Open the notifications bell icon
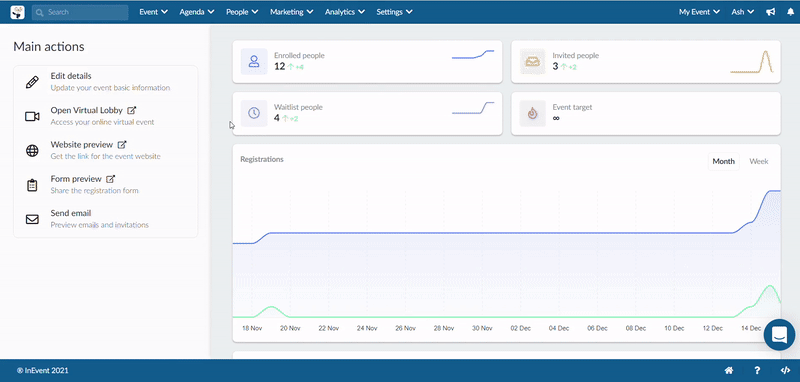 tap(791, 12)
